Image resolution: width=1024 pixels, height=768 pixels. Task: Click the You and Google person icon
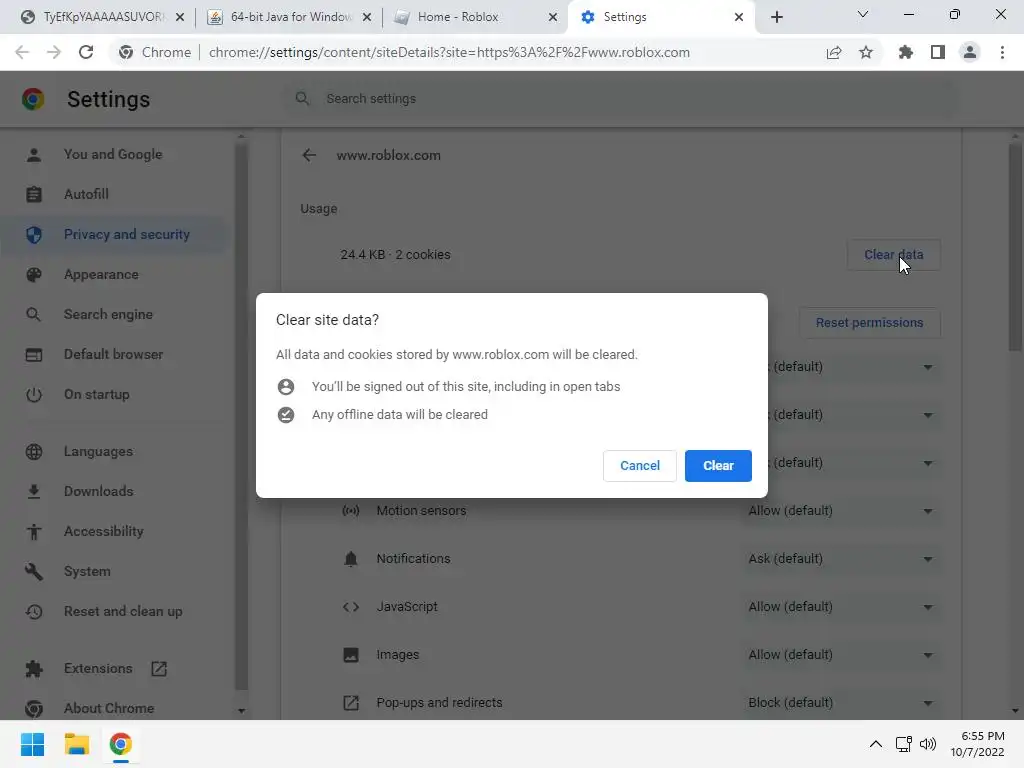click(x=34, y=155)
